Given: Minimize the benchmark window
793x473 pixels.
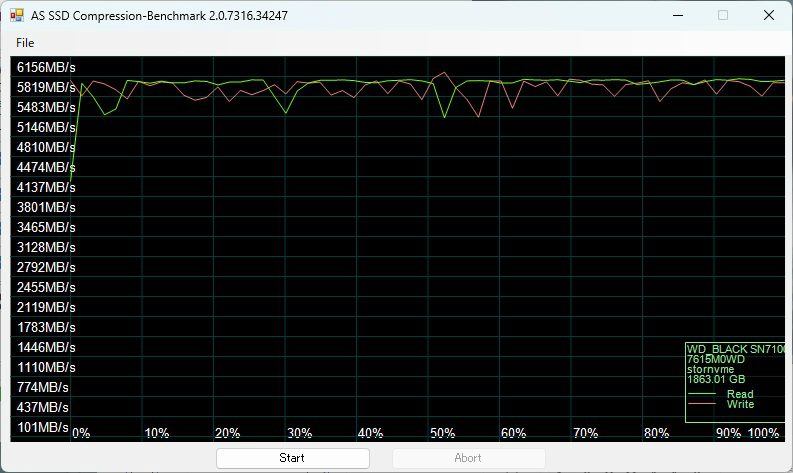Looking at the screenshot, I should 678,15.
